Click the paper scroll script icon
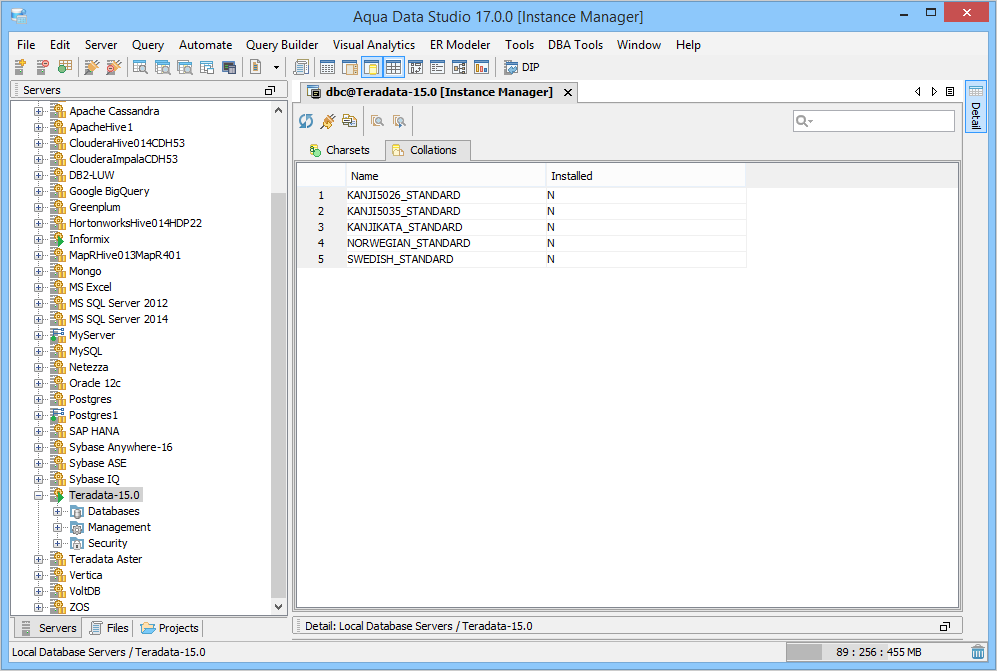This screenshot has height=671, width=997. point(301,67)
